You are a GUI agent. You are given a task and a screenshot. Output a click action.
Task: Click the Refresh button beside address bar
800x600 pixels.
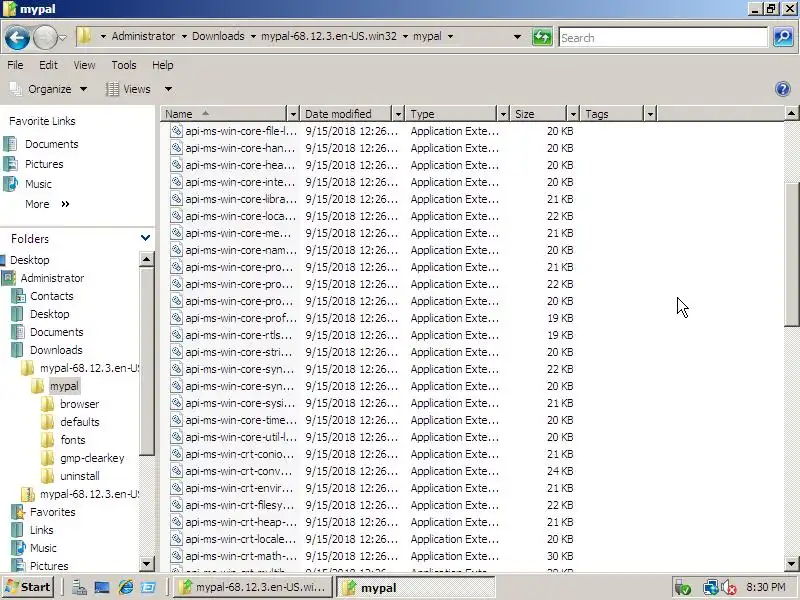coord(542,37)
